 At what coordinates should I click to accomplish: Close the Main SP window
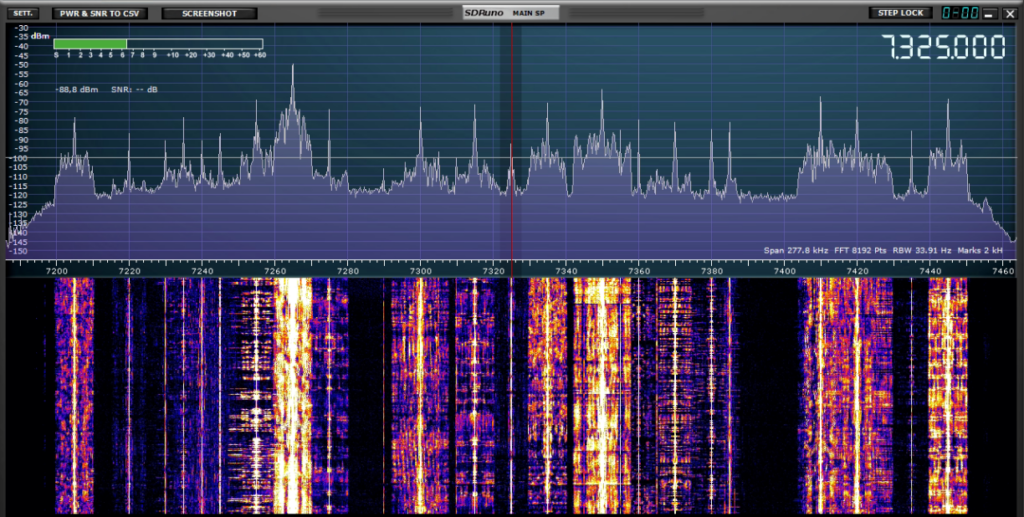pyautogui.click(x=1010, y=14)
